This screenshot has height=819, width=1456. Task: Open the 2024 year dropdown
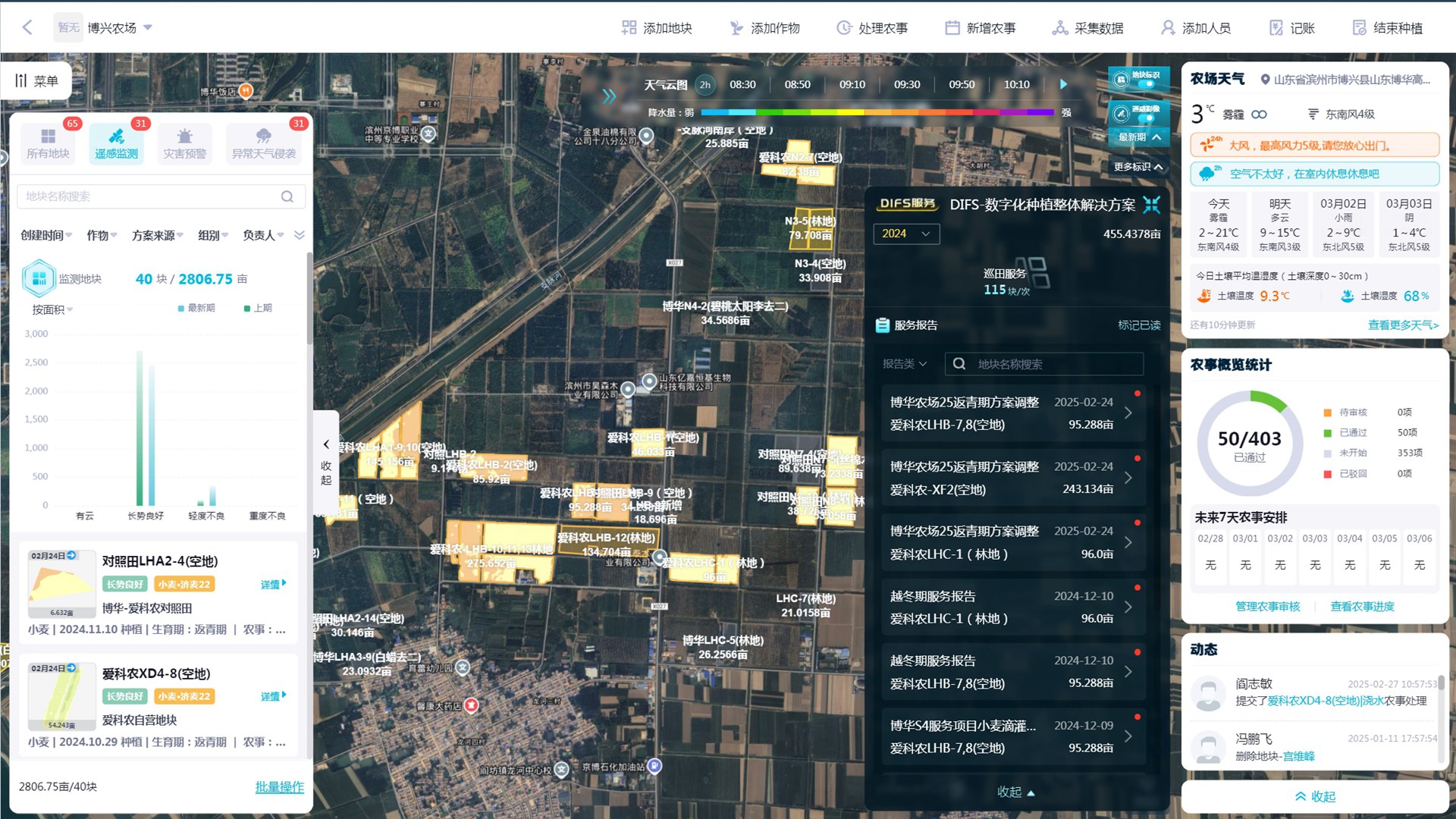point(905,234)
